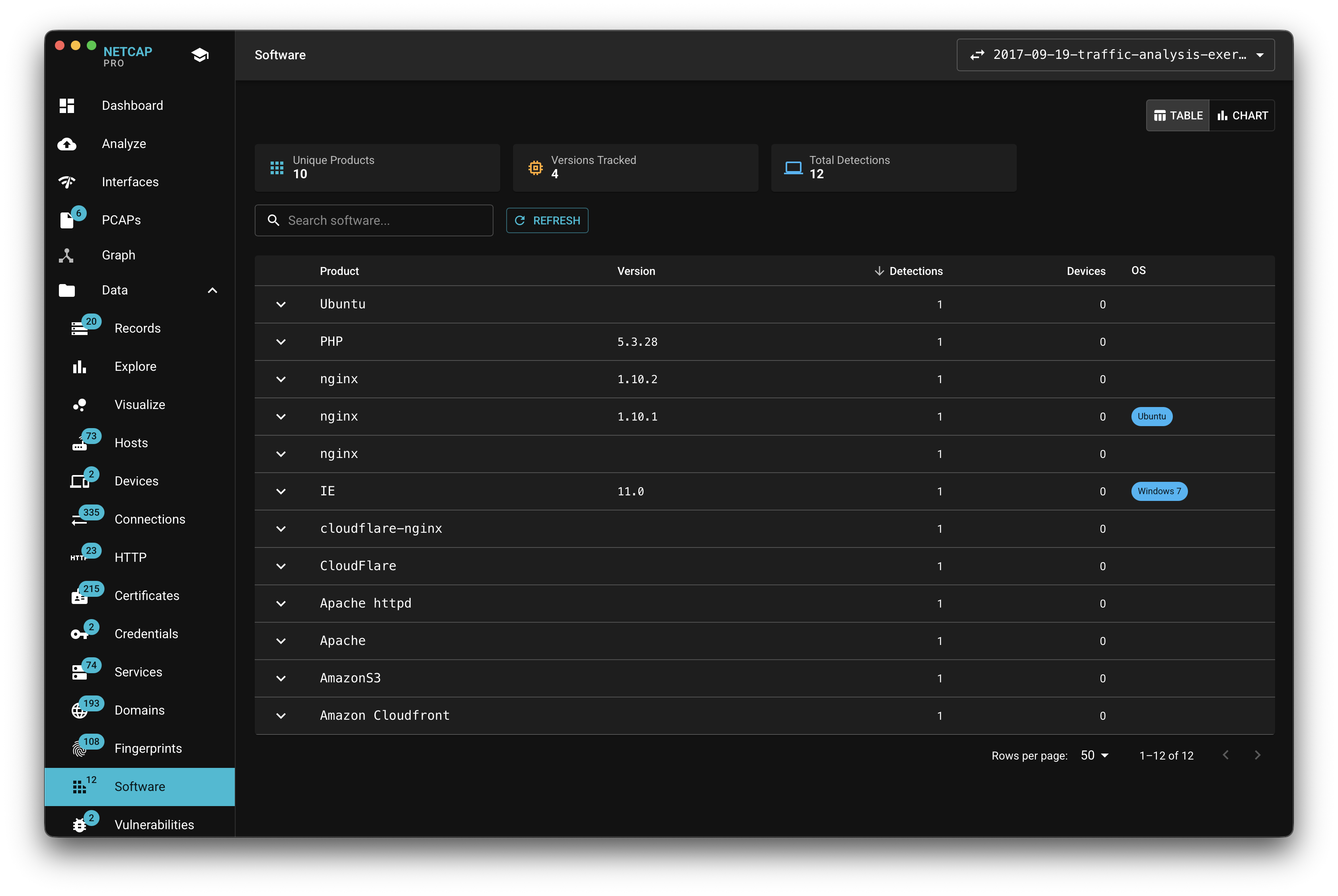The height and width of the screenshot is (896, 1338).
Task: Navigate to Certificates
Action: point(140,596)
